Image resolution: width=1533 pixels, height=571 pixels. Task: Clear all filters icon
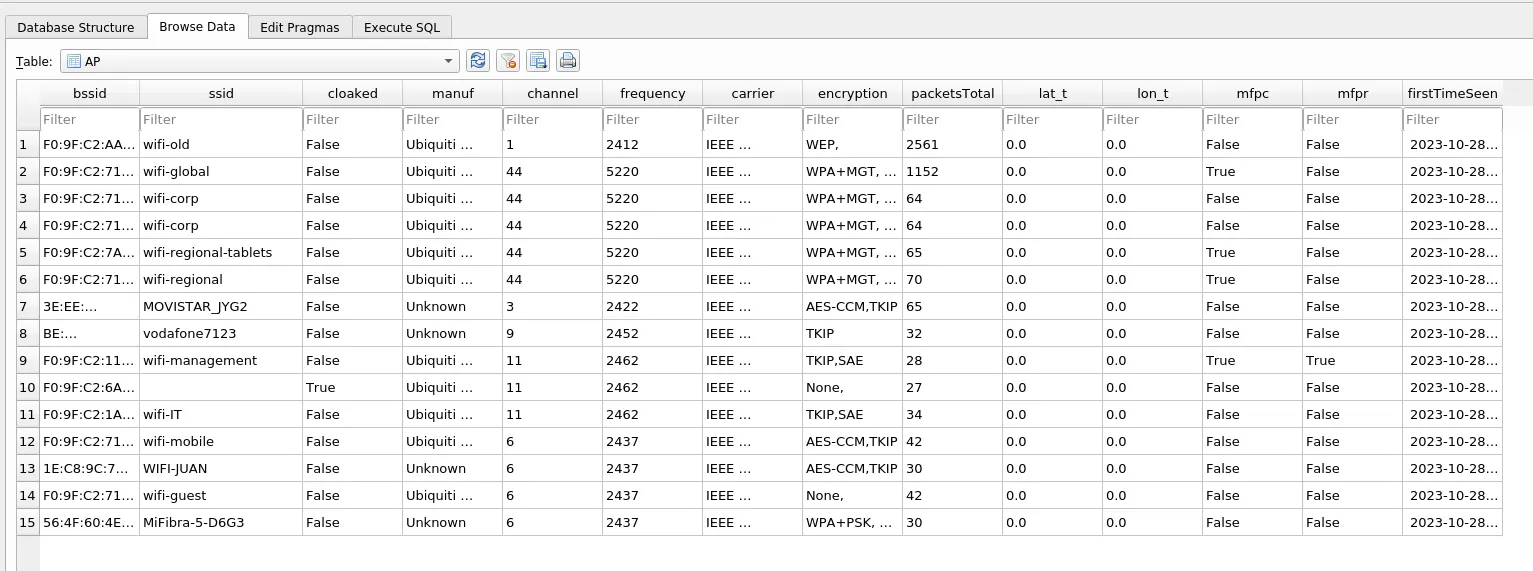[x=508, y=61]
